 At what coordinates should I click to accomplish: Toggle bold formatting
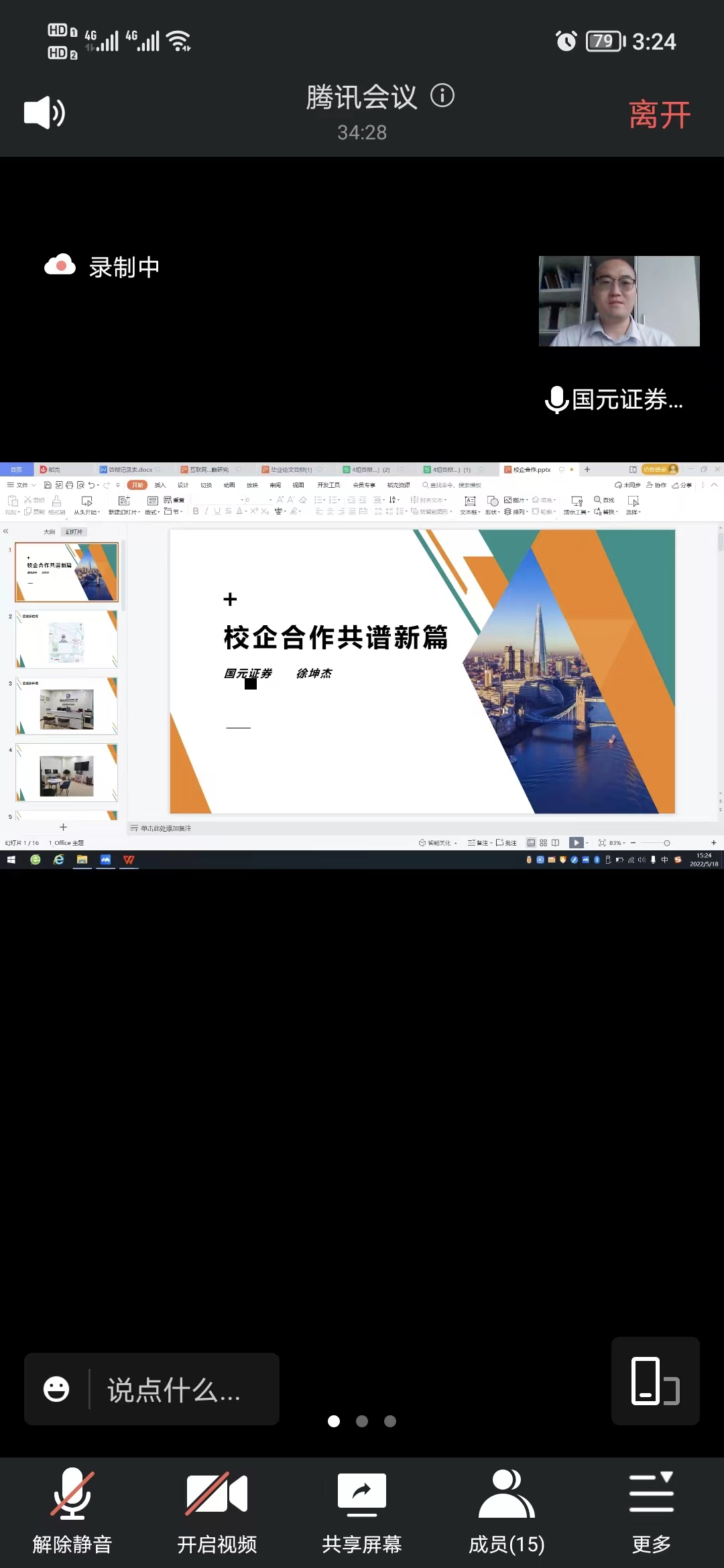coord(196,511)
